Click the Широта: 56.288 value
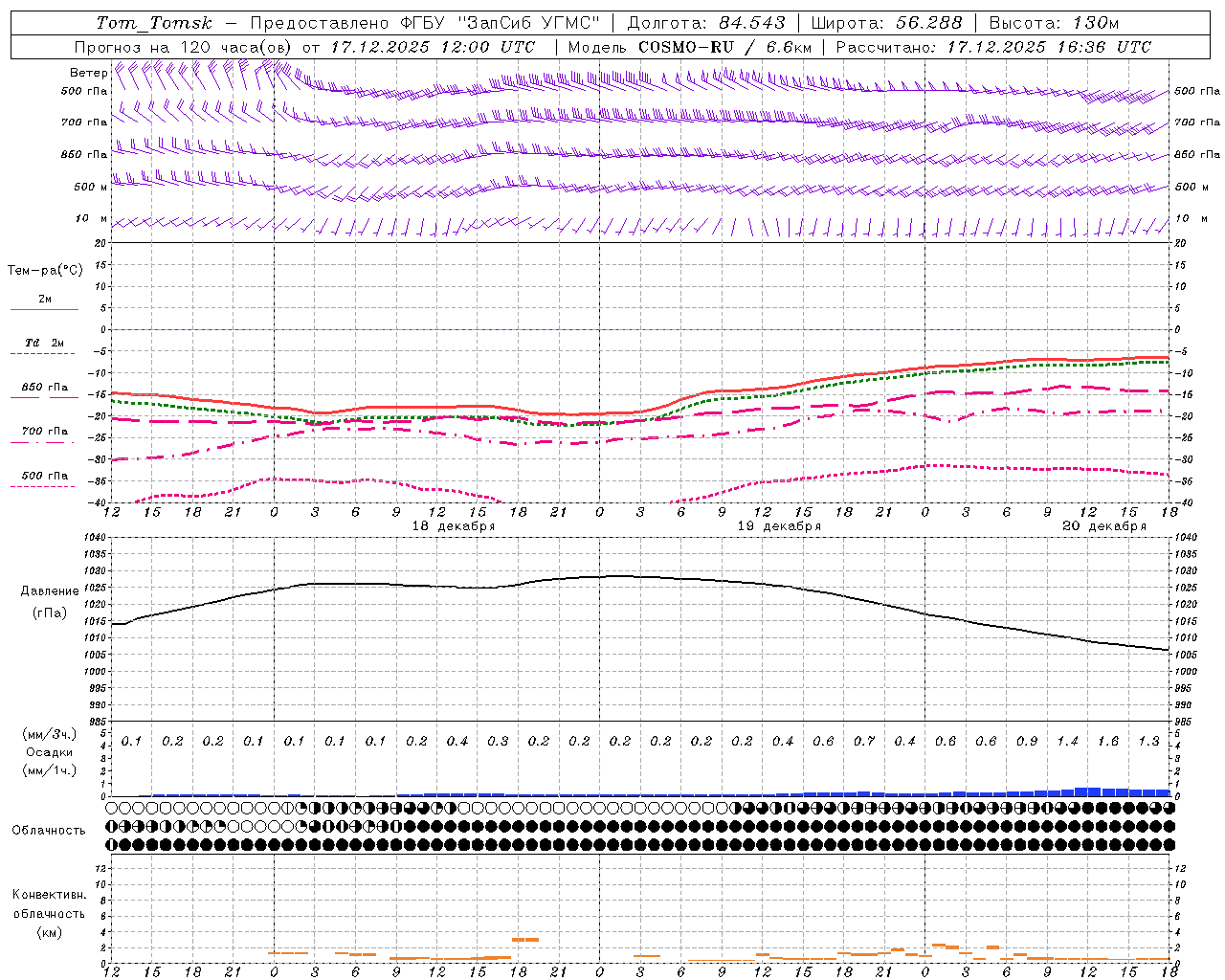This screenshot has height=980, width=1225. coord(886,23)
